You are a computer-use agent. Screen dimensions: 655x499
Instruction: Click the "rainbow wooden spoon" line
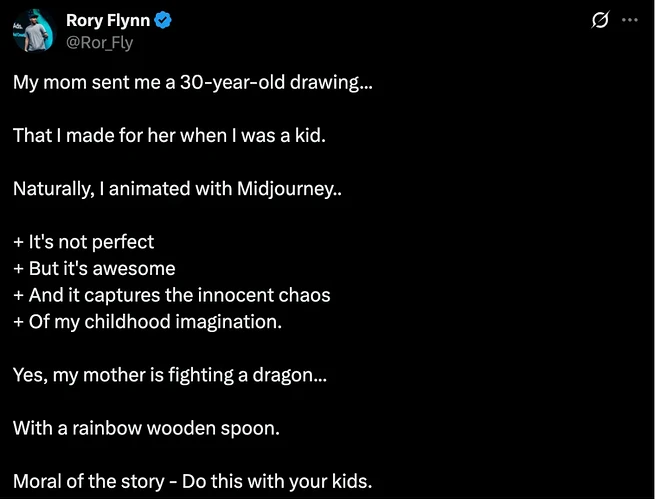pos(146,428)
